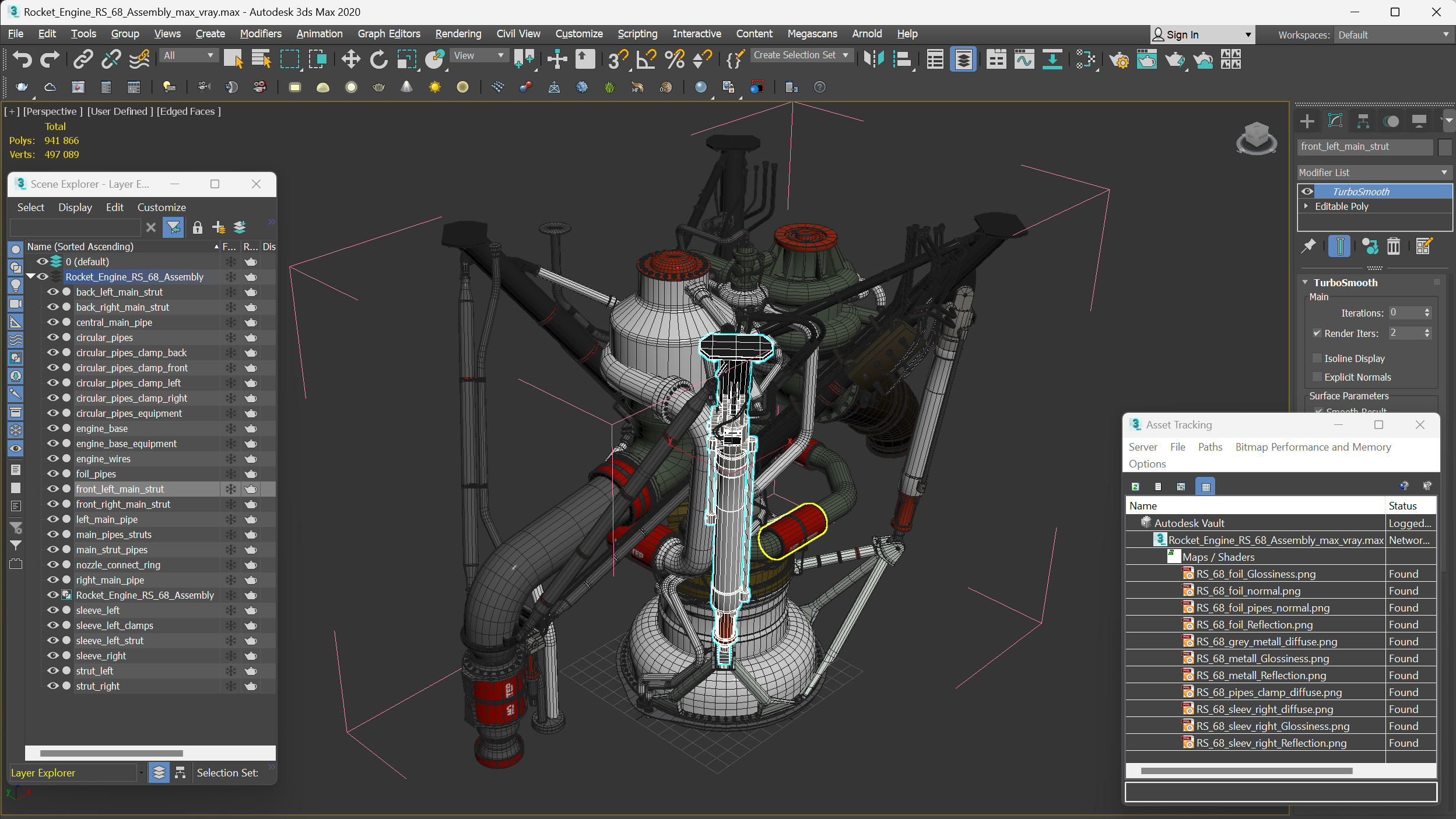Click the object color swatch beside name
The height and width of the screenshot is (819, 1456).
pos(1444,147)
